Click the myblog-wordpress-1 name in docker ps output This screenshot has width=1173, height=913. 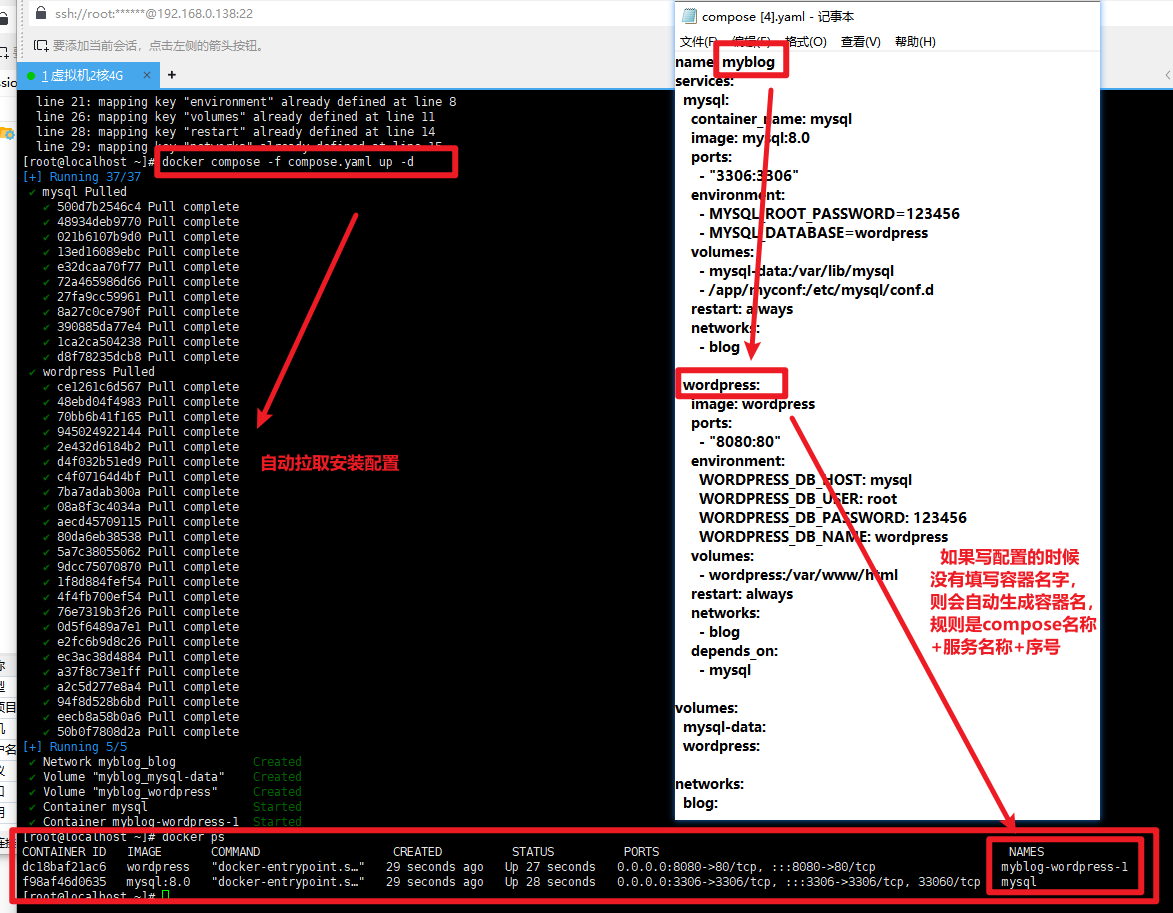tap(1065, 867)
